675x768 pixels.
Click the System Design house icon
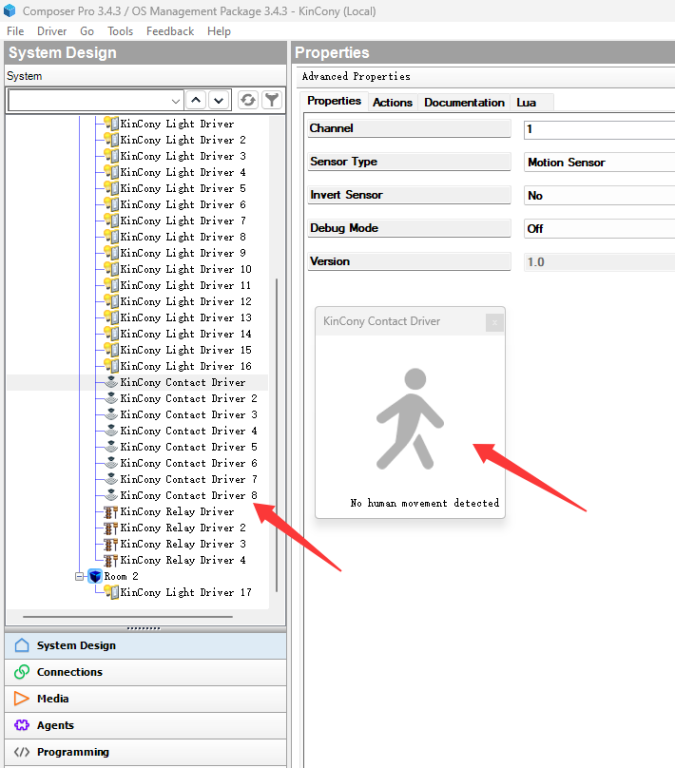click(x=22, y=645)
